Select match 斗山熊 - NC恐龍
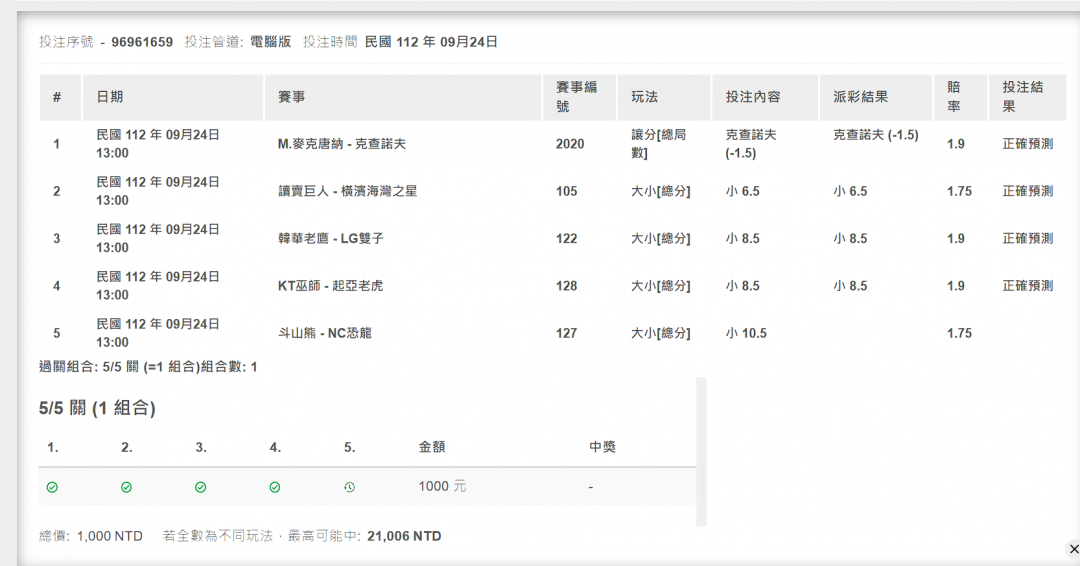This screenshot has height=566, width=1080. (x=324, y=333)
